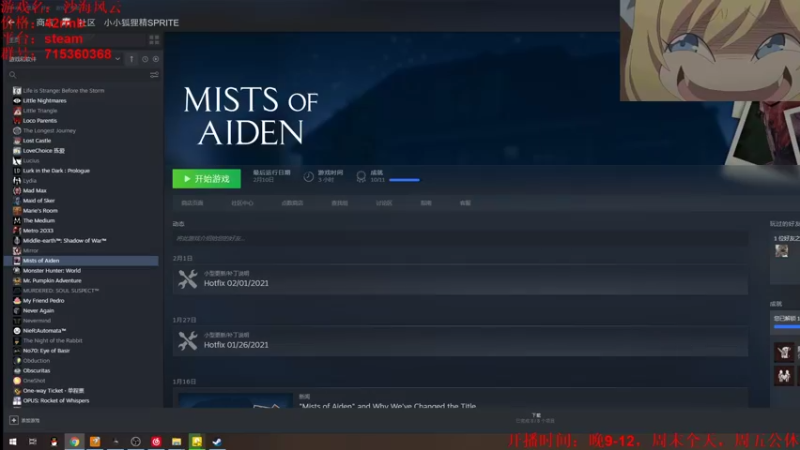Open the 商店页面 store page tab
The image size is (800, 450).
pos(192,203)
